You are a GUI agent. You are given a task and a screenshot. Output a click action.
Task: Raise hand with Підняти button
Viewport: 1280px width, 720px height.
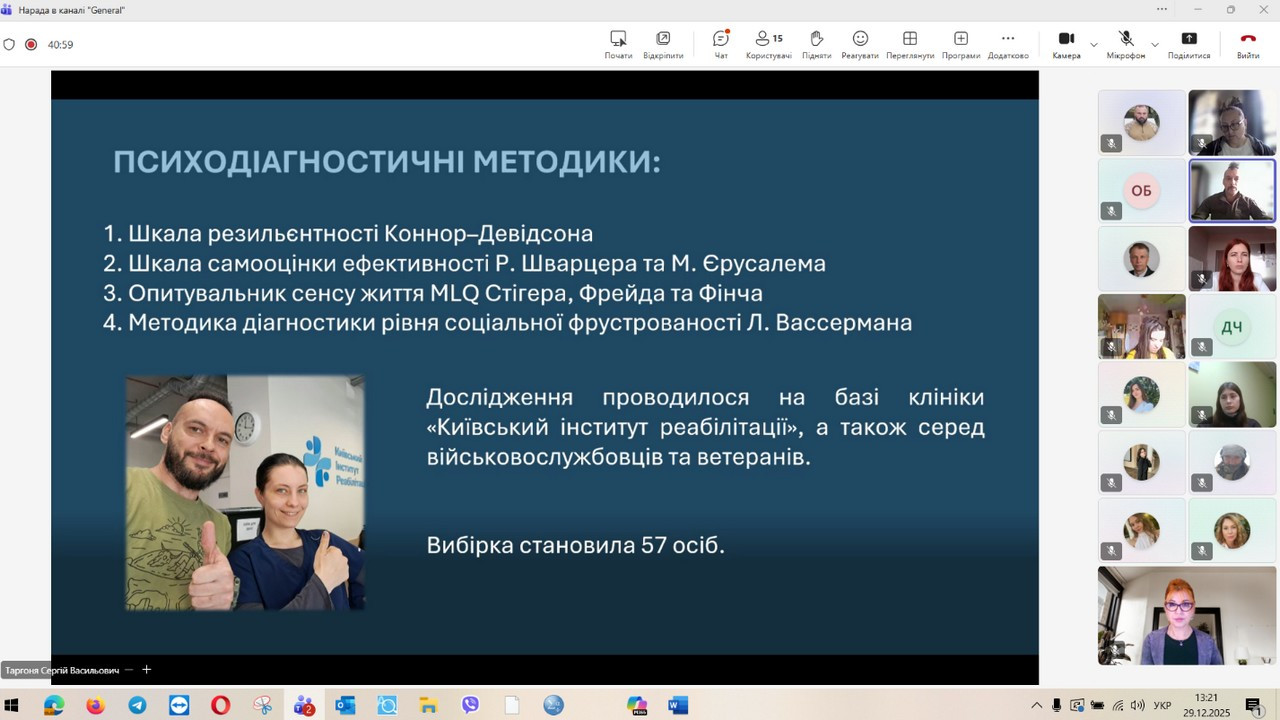(x=816, y=43)
